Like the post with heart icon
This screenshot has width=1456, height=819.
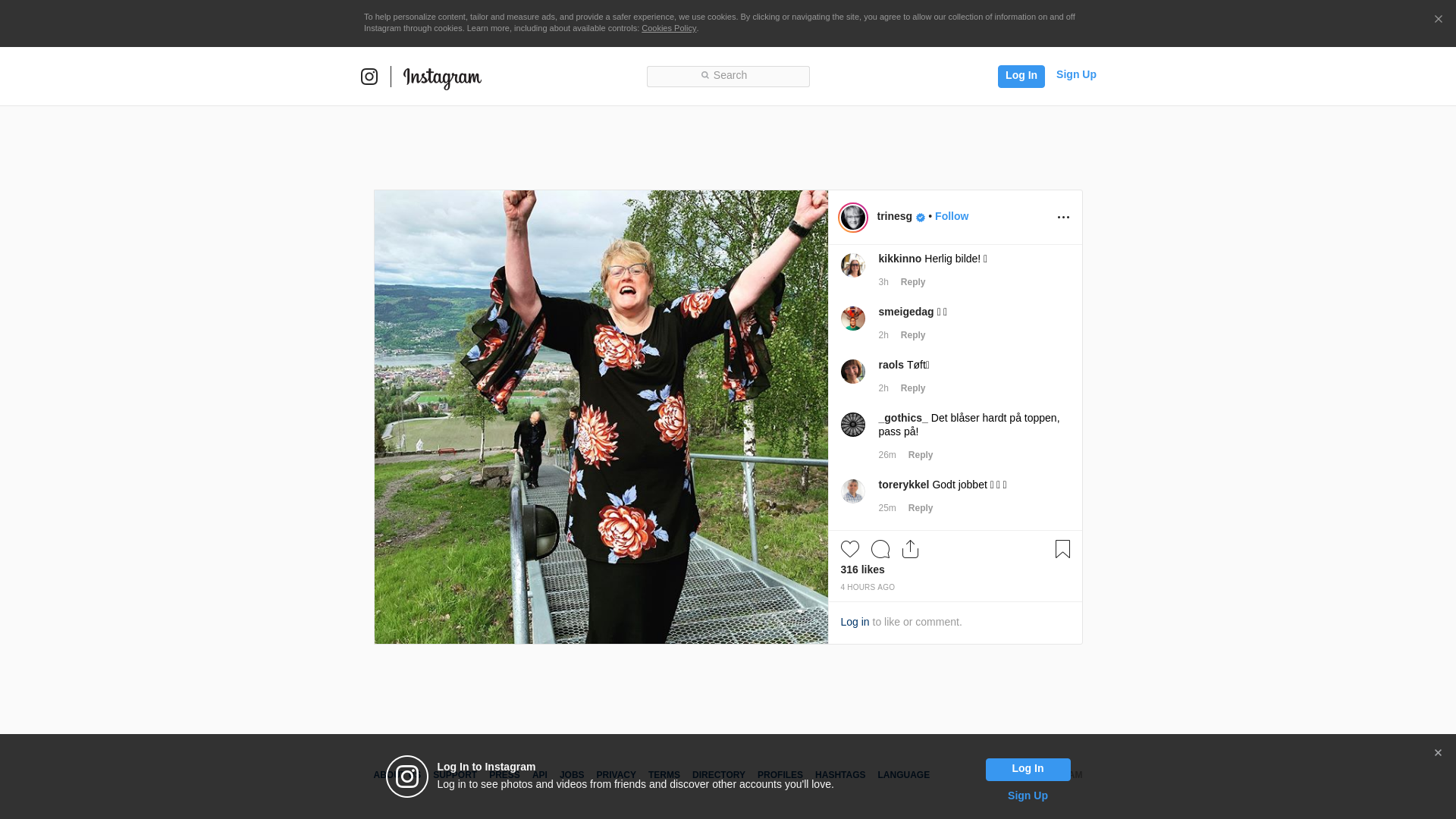coord(850,549)
